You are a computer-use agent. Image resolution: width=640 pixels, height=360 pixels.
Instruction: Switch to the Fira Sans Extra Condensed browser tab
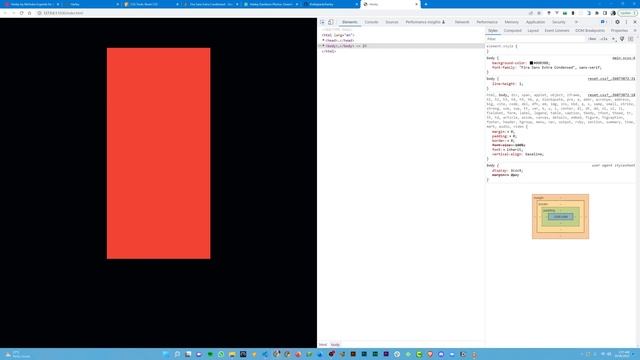pos(210,4)
